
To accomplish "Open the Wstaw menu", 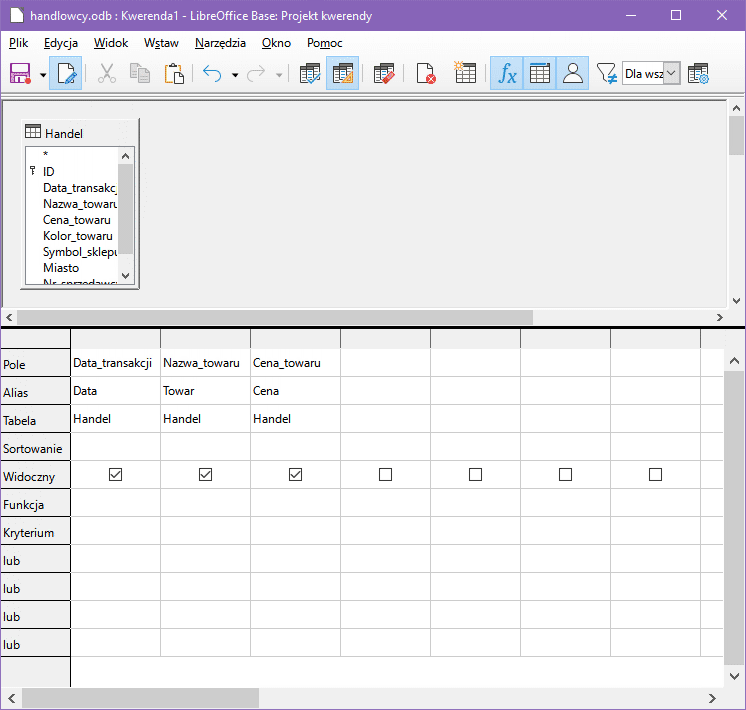I will 161,43.
